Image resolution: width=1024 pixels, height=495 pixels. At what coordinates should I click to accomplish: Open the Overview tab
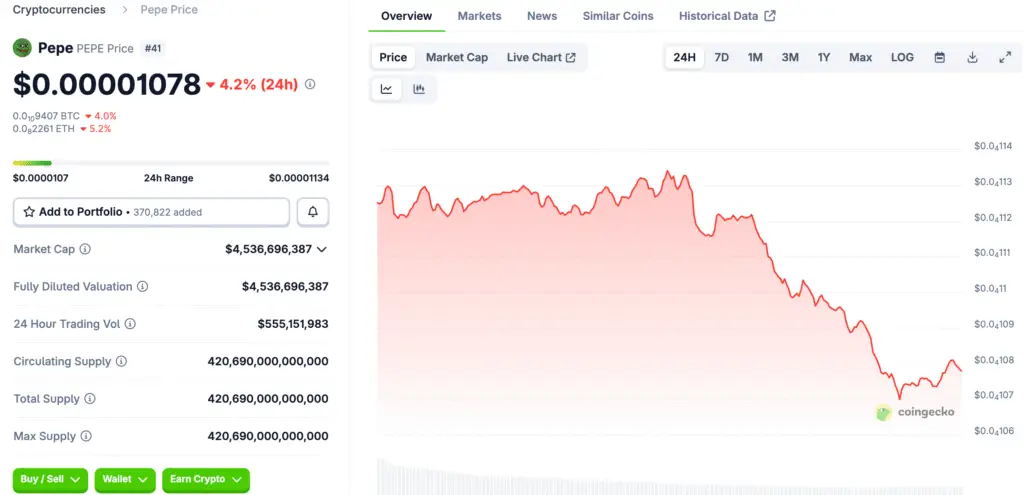point(406,16)
